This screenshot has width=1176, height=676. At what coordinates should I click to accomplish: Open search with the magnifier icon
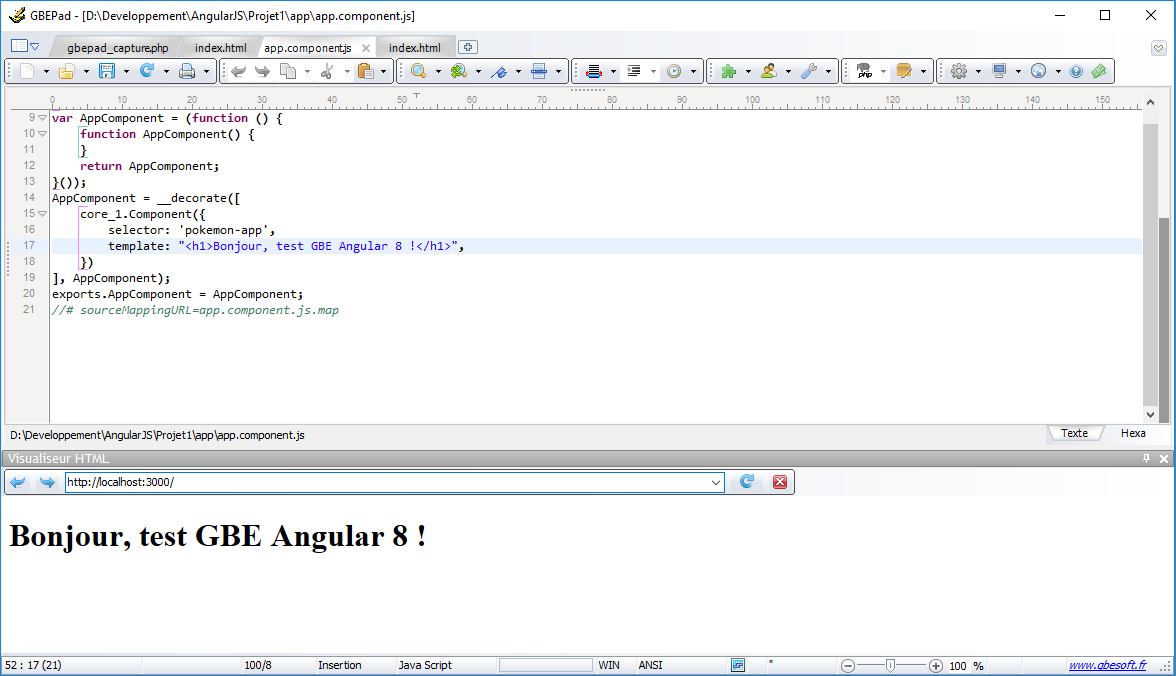(x=418, y=71)
